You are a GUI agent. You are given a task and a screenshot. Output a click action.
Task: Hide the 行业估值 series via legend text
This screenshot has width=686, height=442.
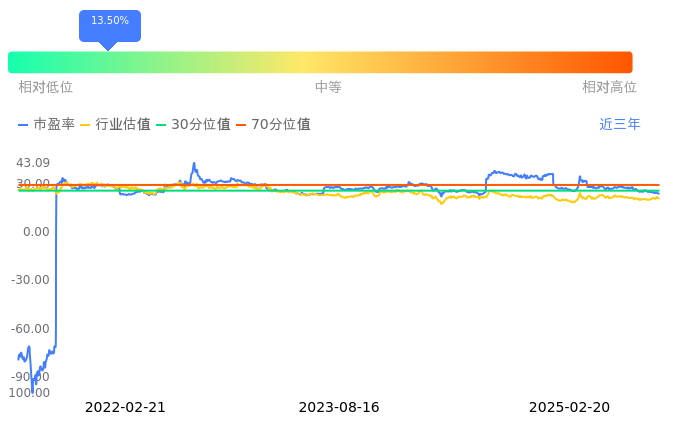pyautogui.click(x=123, y=125)
